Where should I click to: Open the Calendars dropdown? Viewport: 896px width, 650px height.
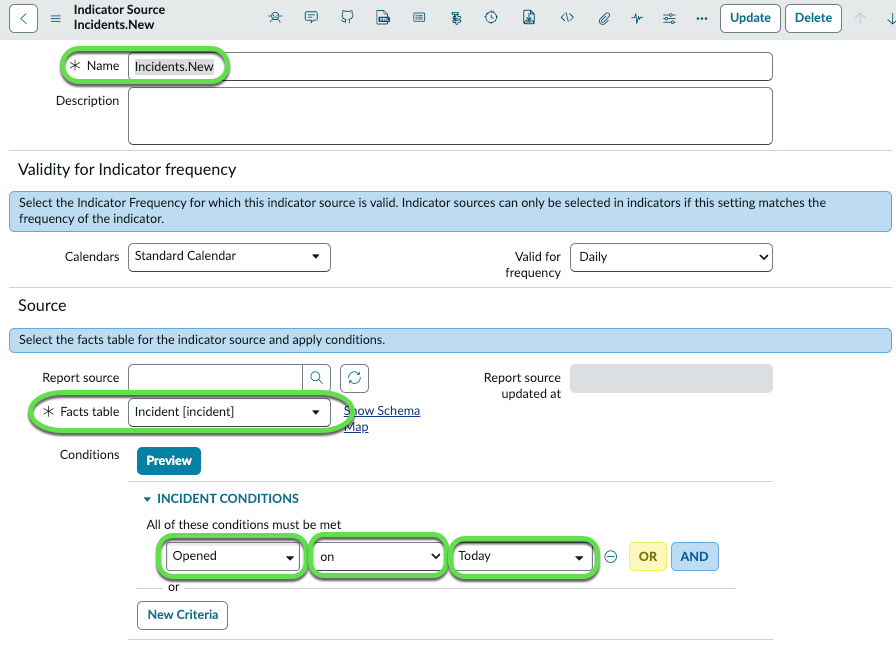229,257
